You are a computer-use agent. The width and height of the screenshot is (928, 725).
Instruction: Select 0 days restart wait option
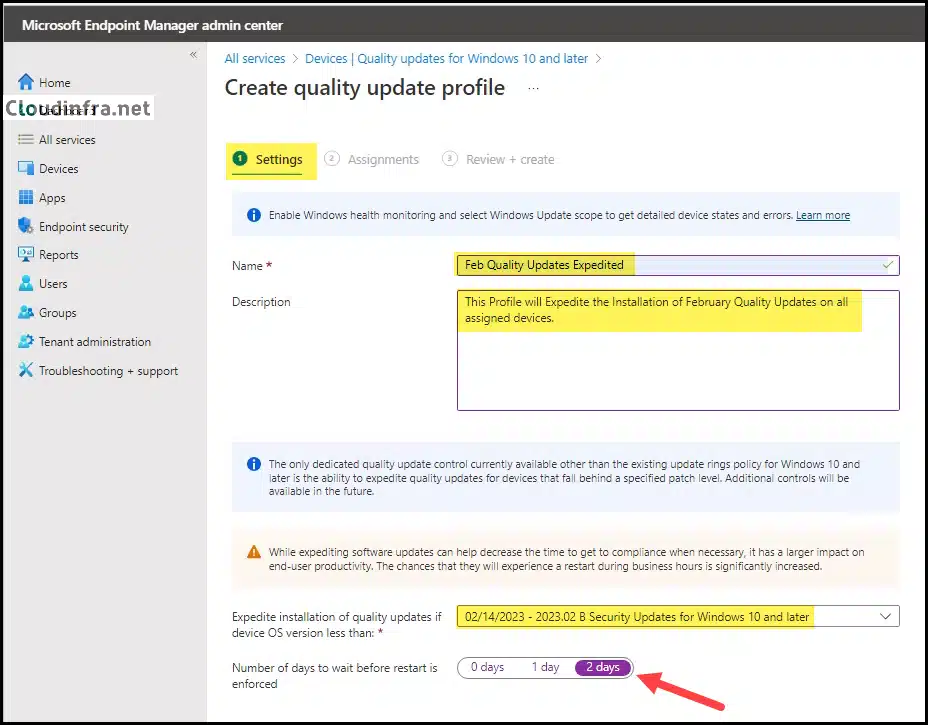coord(487,668)
